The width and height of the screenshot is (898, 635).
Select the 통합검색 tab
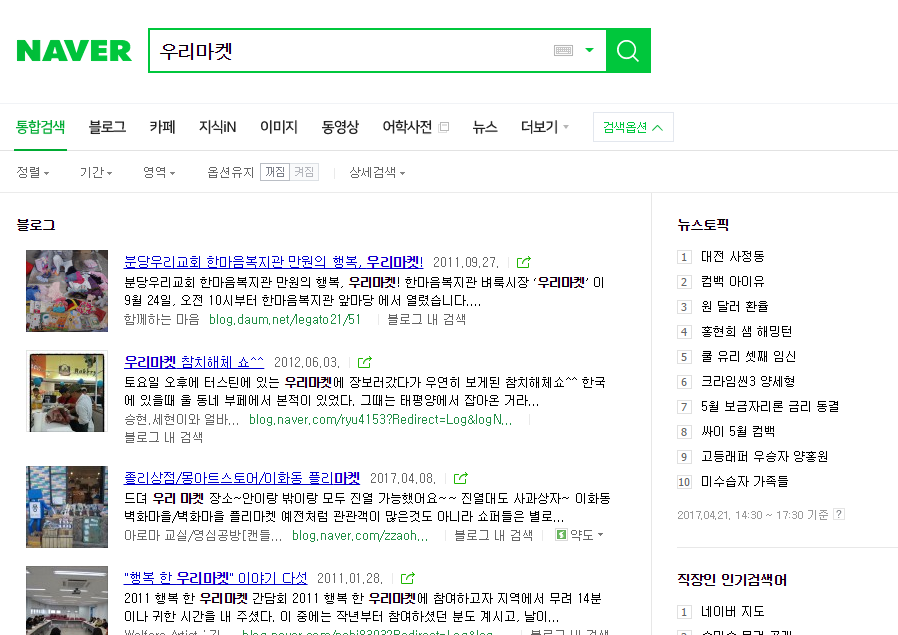tap(40, 127)
